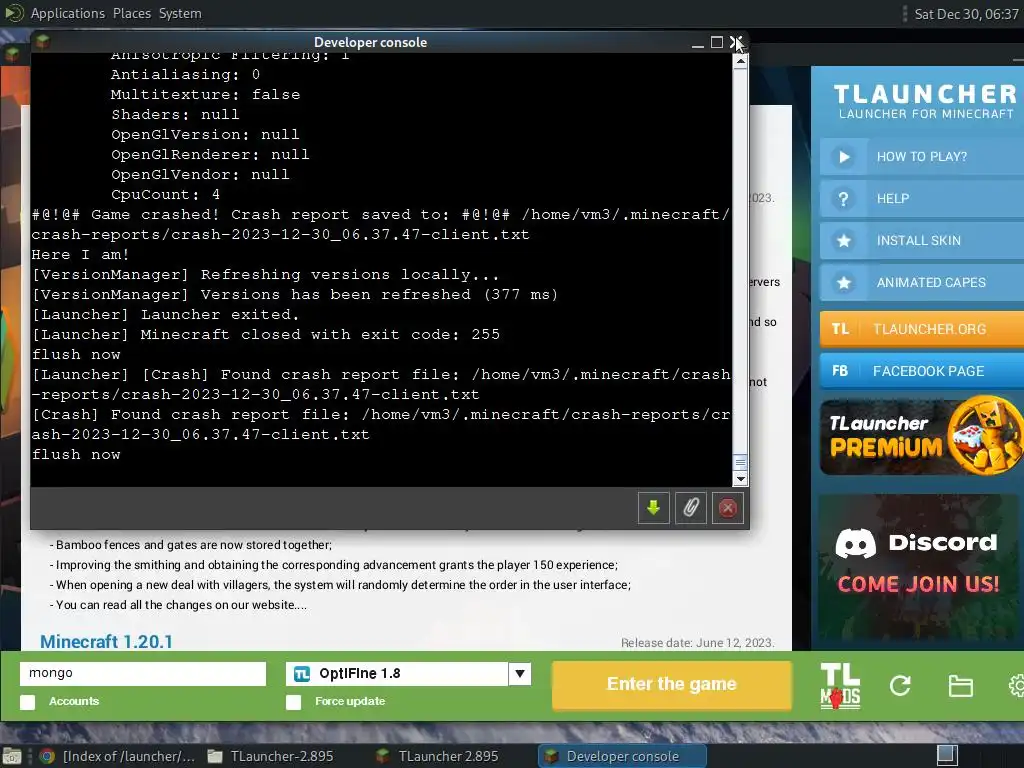This screenshot has height=768, width=1024.
Task: Open the game folder icon in launcher bar
Action: [x=960, y=686]
